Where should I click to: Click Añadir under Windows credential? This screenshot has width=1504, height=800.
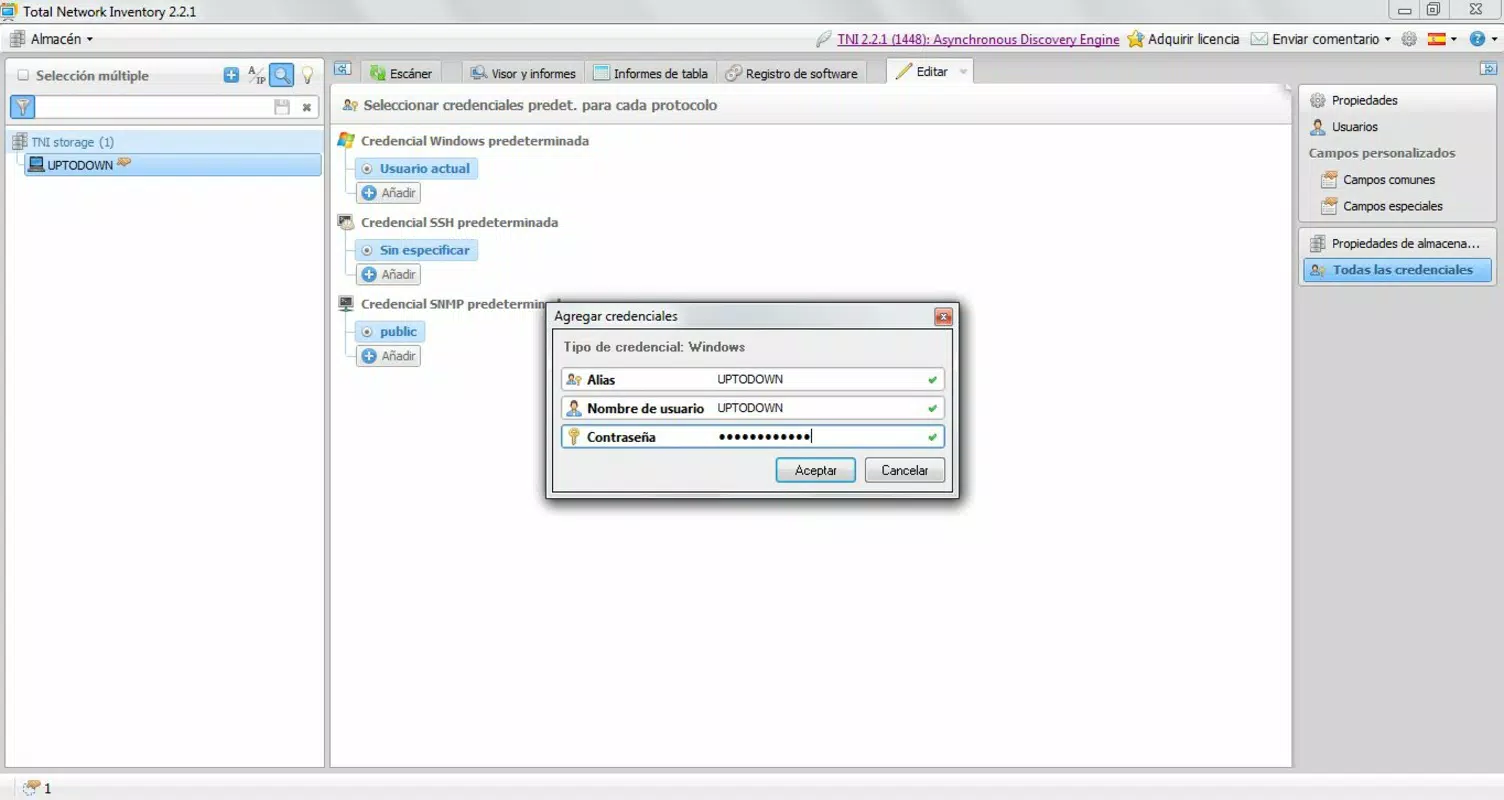click(389, 193)
